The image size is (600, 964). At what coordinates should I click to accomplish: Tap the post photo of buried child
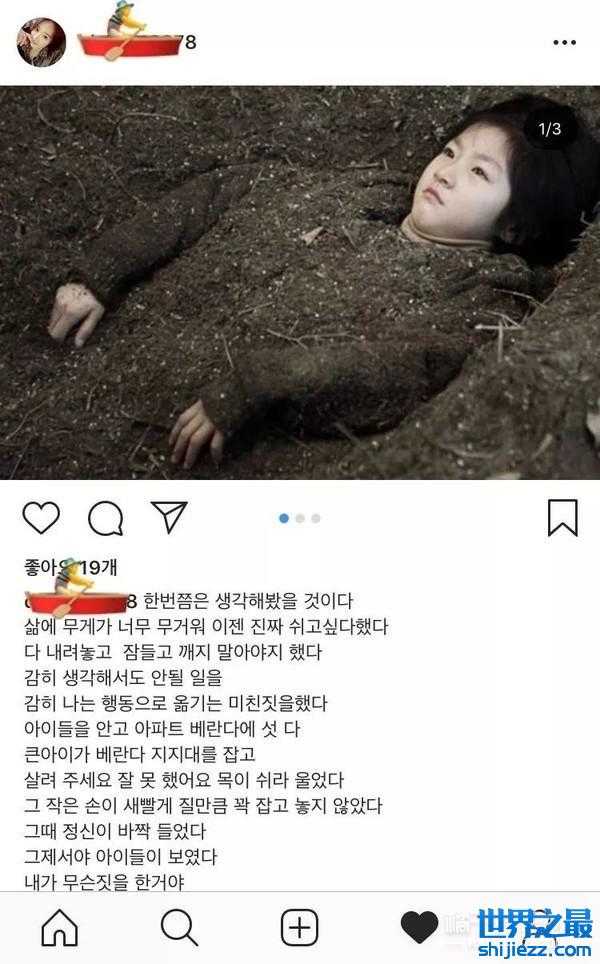pyautogui.click(x=300, y=283)
